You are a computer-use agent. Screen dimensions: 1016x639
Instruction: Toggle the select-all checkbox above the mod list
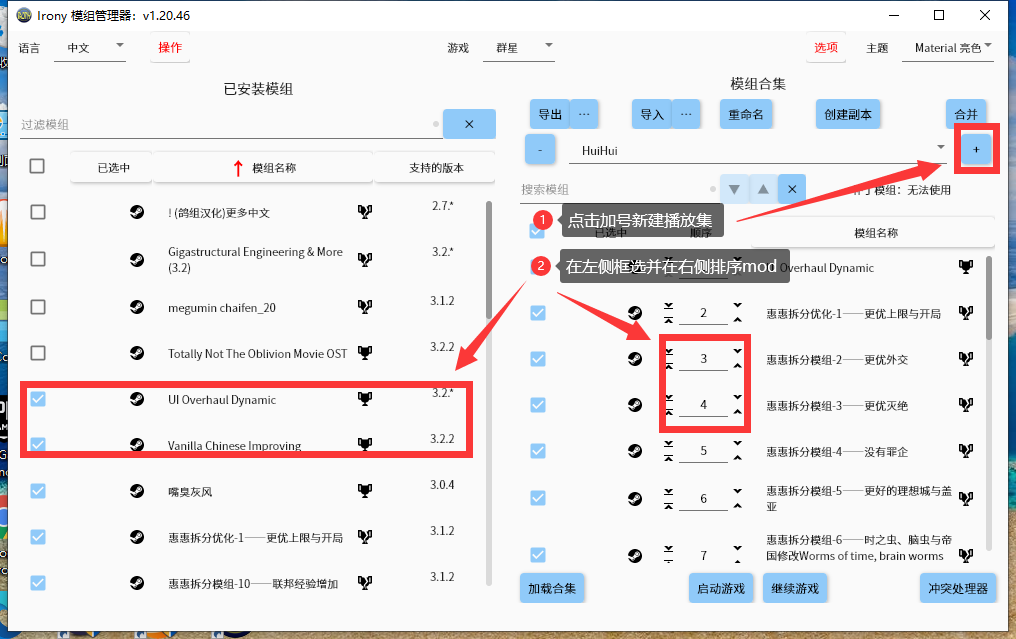[x=37, y=166]
